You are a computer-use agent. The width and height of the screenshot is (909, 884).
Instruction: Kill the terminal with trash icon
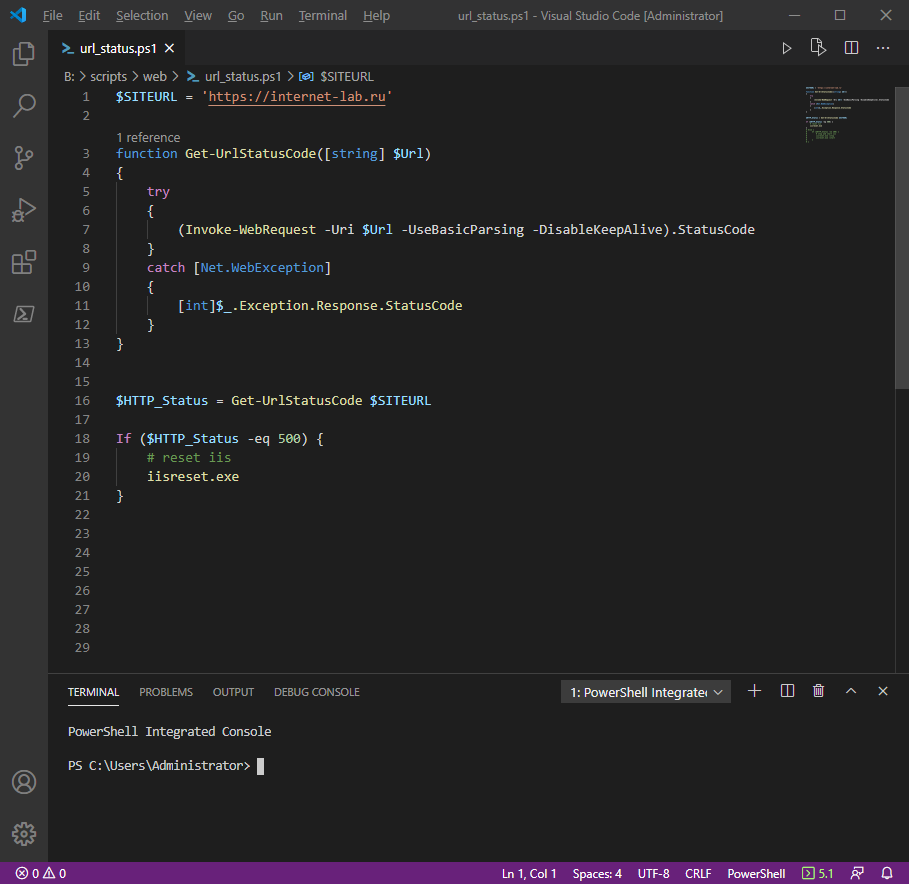click(x=819, y=691)
